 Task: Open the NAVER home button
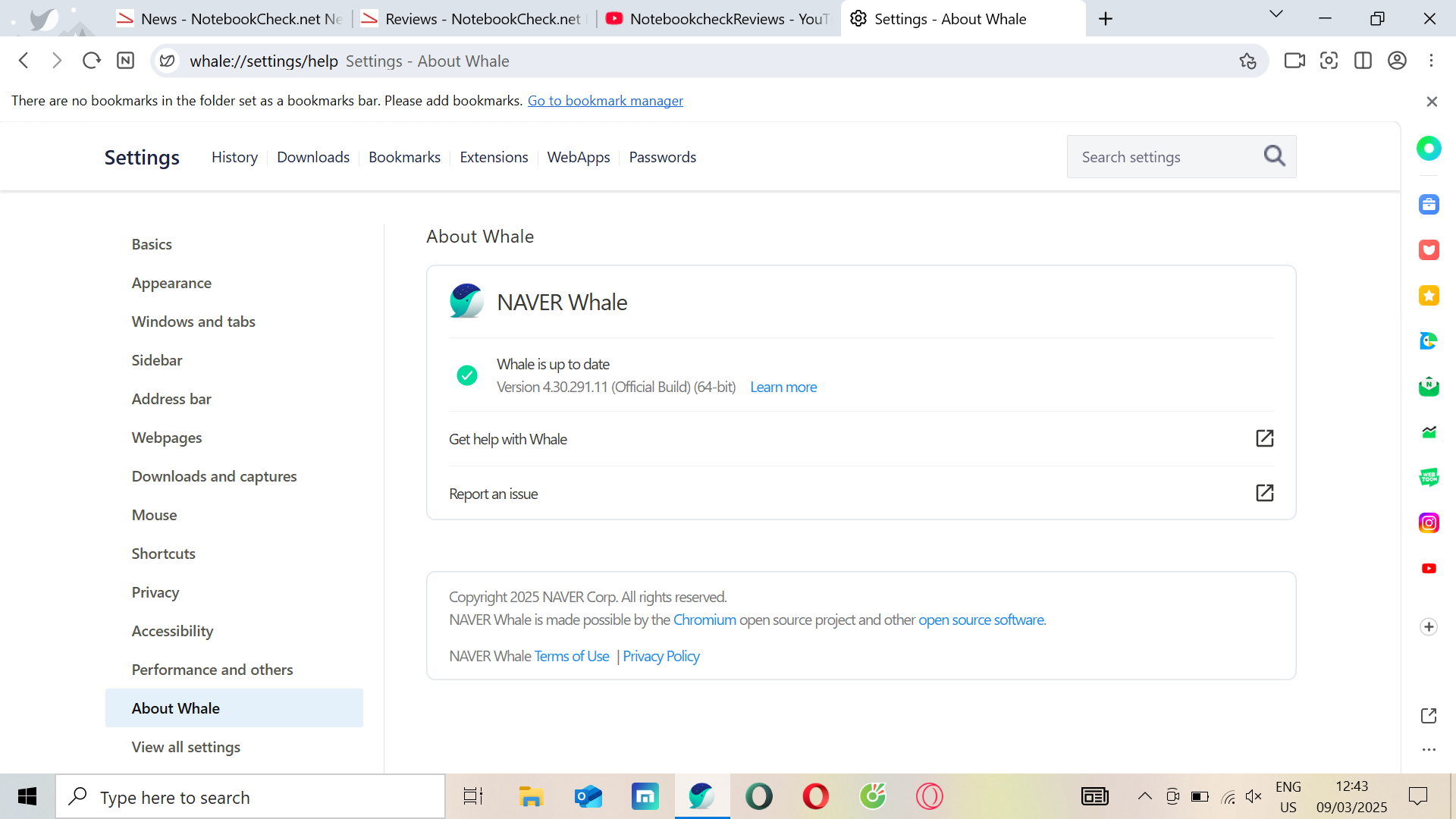[x=126, y=61]
